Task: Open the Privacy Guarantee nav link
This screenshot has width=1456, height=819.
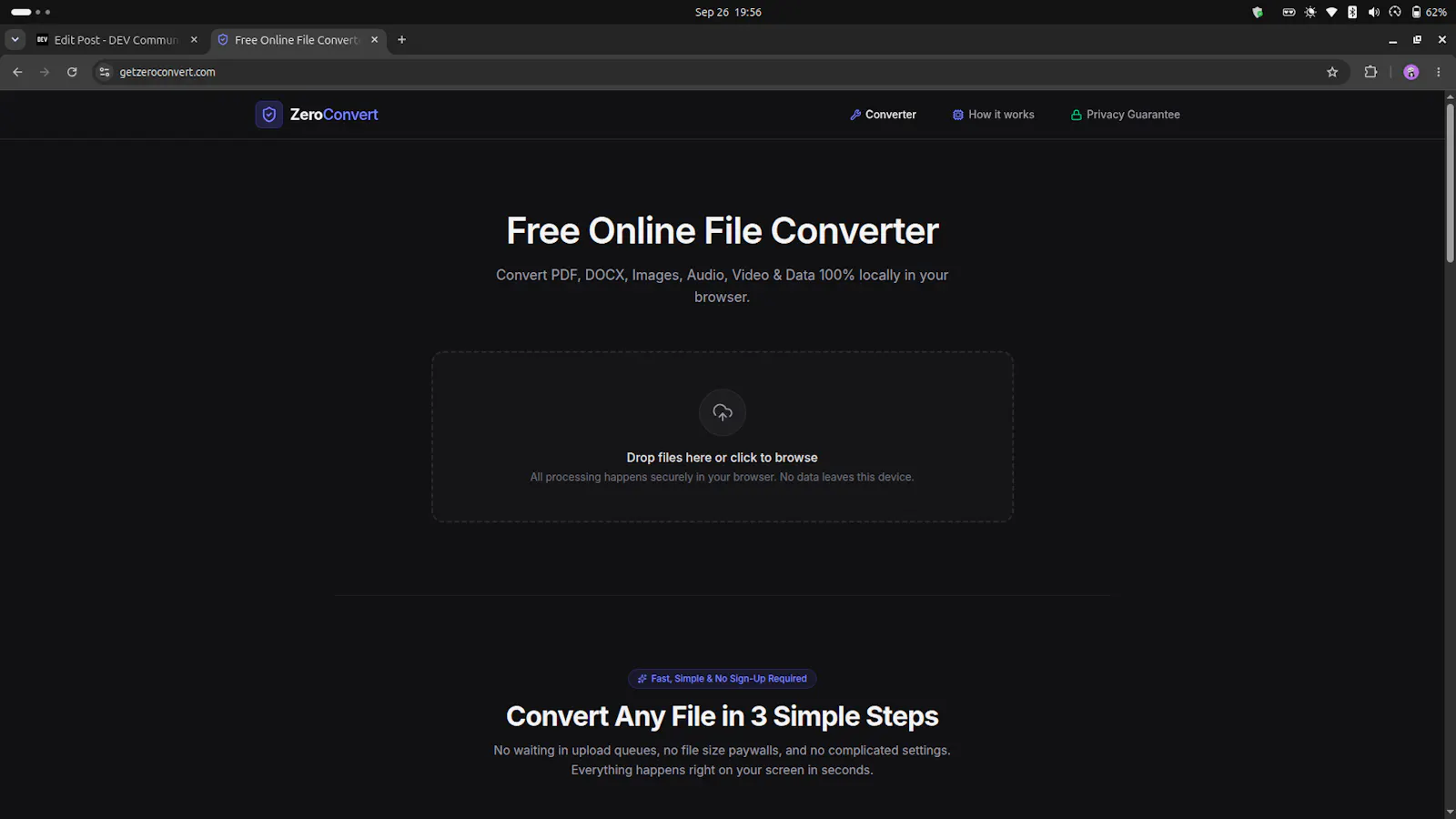Action: point(1126,115)
